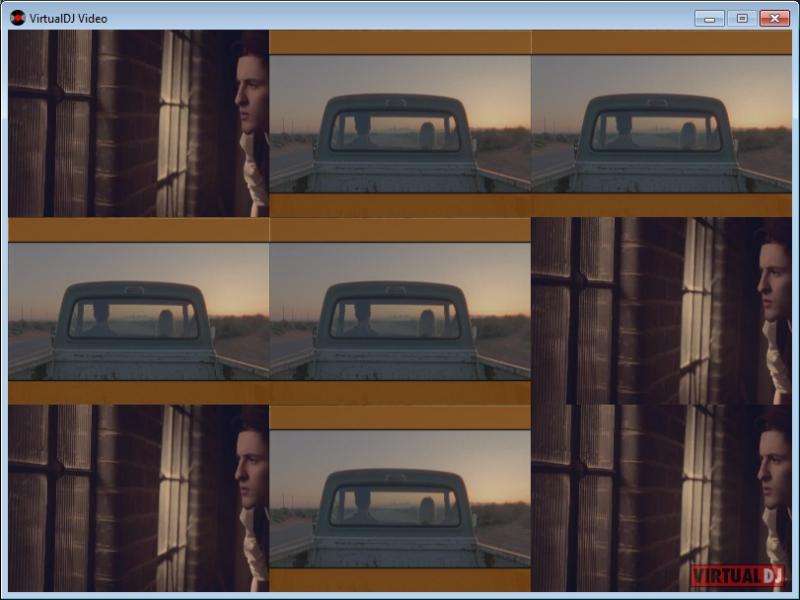Minimize the VirtualDJ Video window
Viewport: 800px width, 600px height.
point(709,18)
